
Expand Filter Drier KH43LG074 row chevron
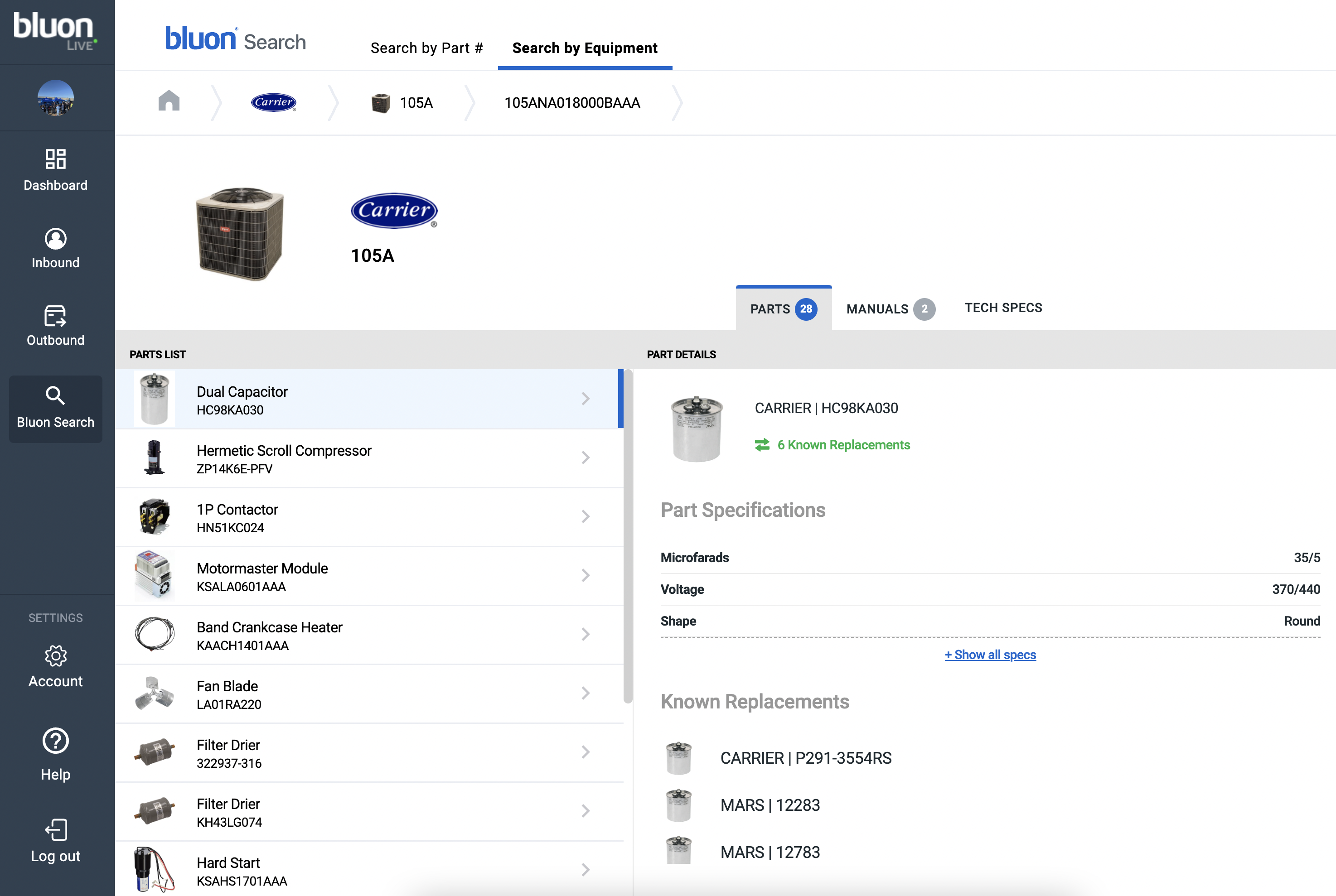586,811
